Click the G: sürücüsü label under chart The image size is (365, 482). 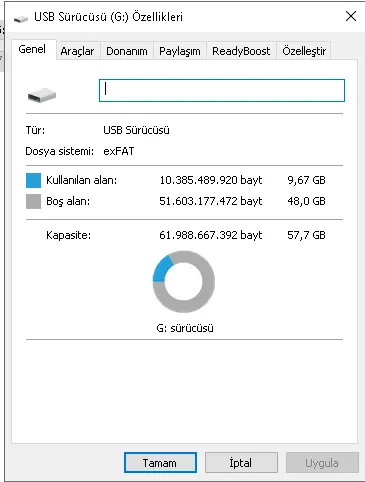click(x=185, y=328)
